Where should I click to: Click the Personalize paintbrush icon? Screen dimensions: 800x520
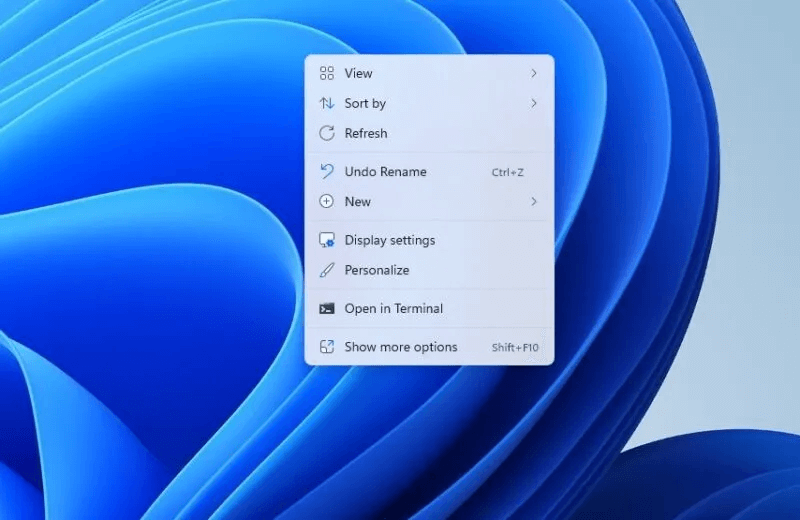tap(327, 270)
